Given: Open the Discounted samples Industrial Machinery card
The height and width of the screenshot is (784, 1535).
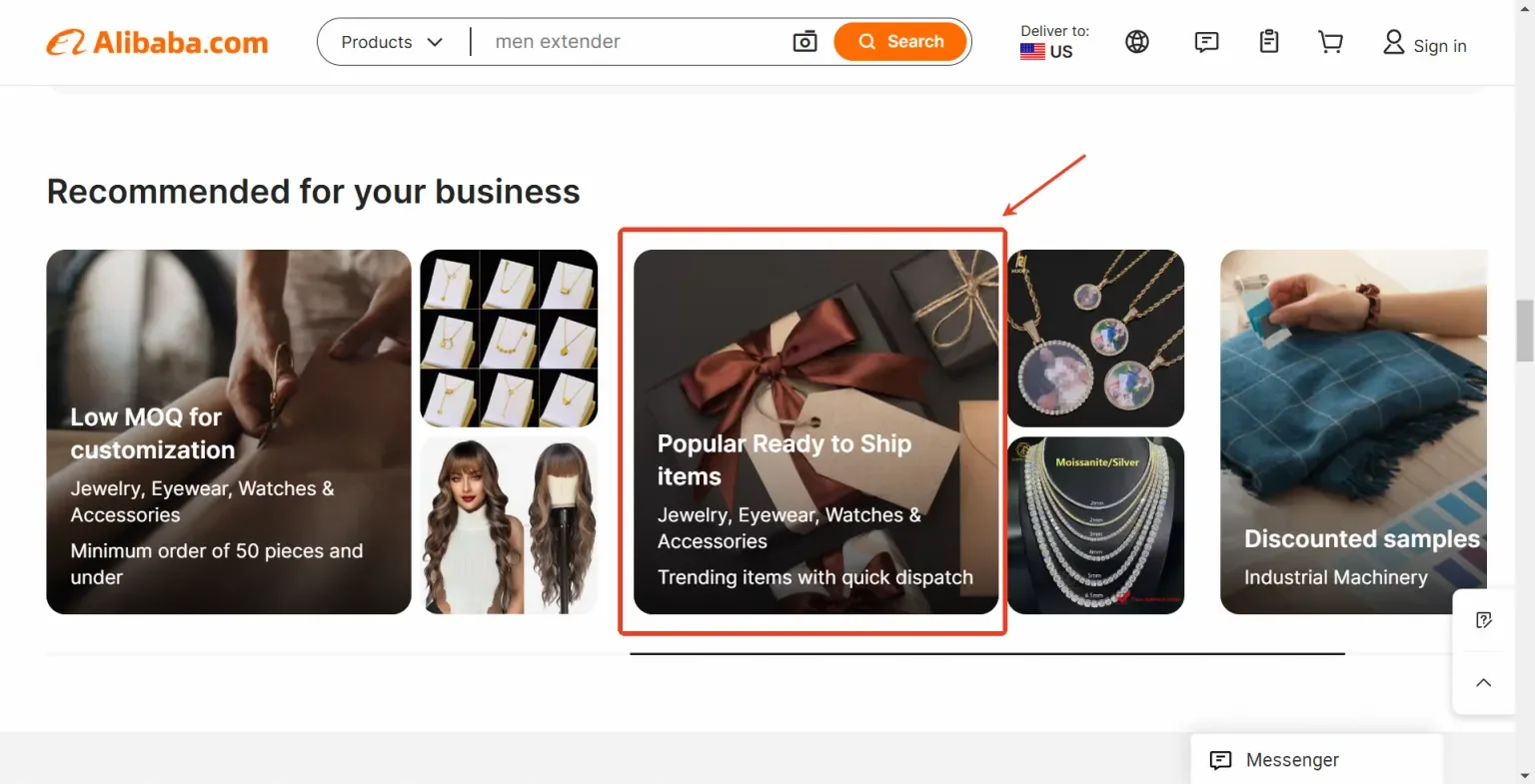Looking at the screenshot, I should pyautogui.click(x=1354, y=431).
